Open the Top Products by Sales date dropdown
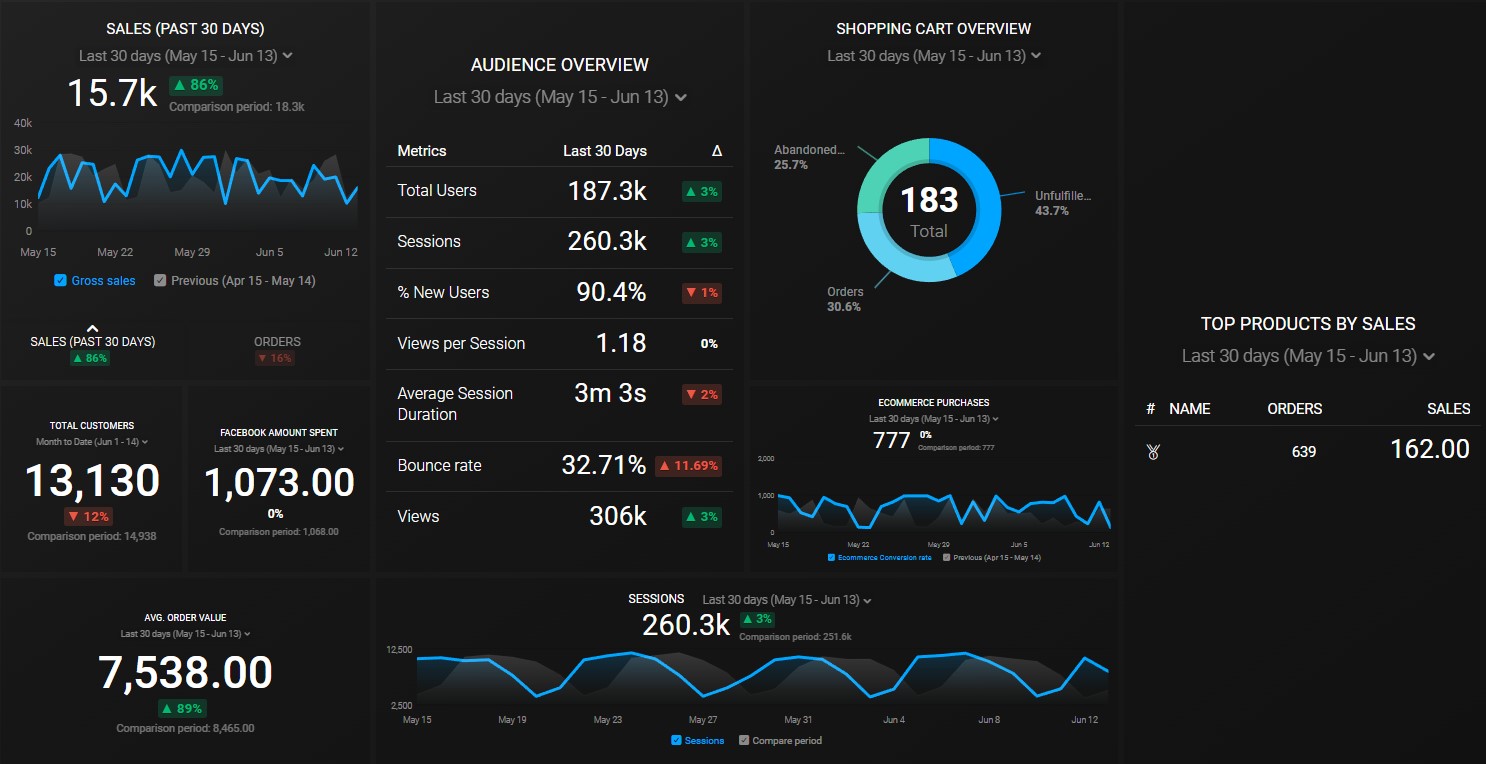 tap(1308, 356)
